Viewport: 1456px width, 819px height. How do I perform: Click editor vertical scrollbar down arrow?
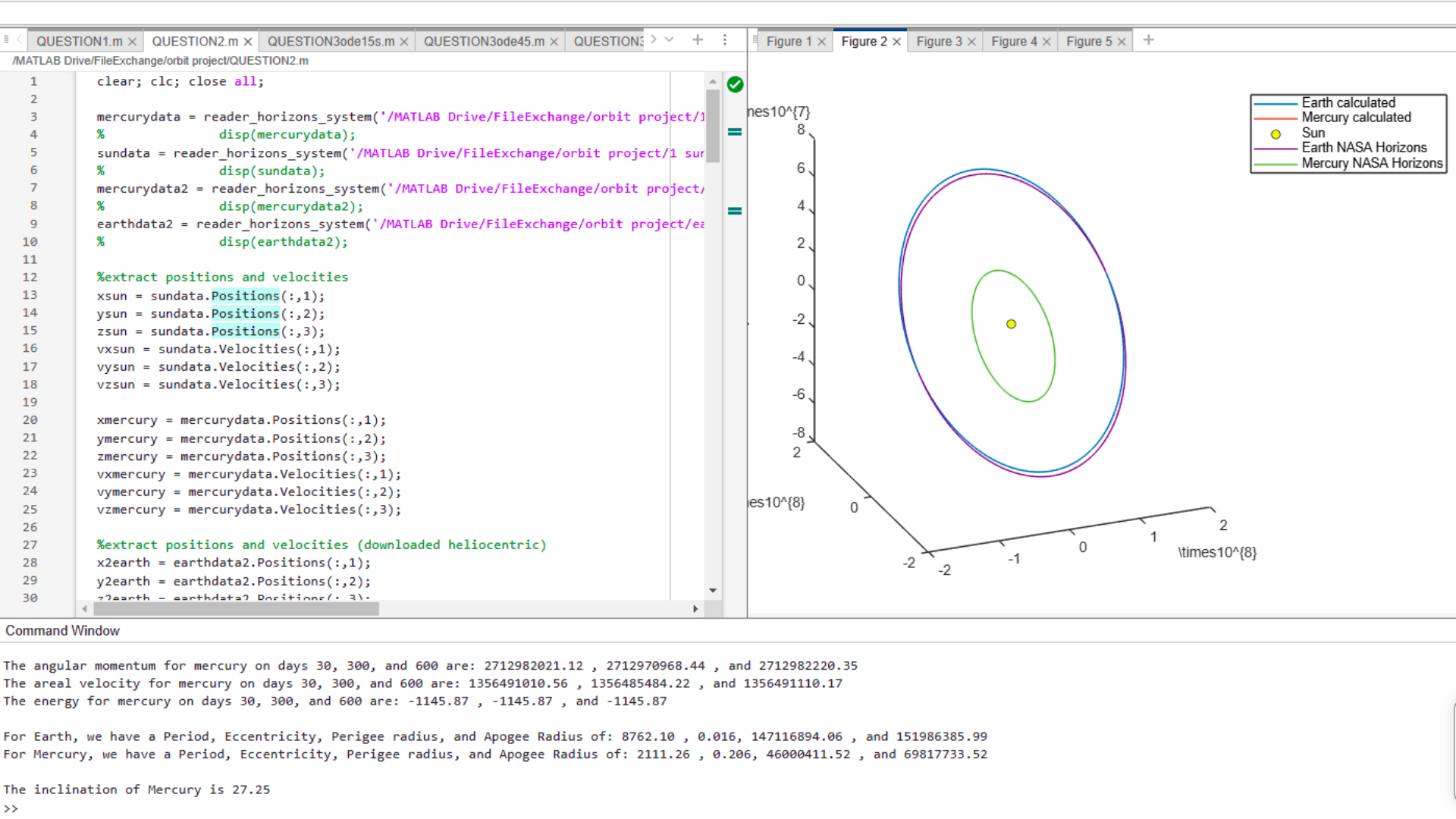713,590
